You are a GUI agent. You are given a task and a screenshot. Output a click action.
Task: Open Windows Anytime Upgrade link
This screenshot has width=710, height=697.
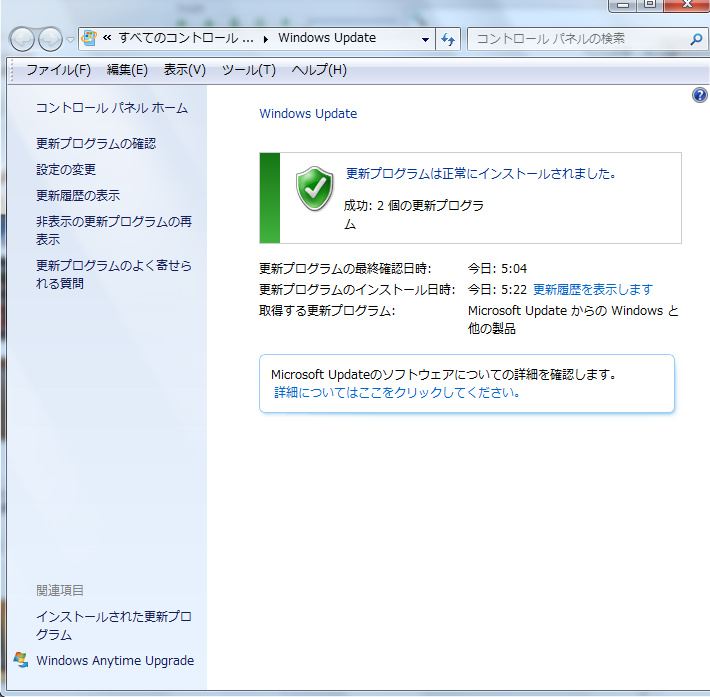coord(115,660)
